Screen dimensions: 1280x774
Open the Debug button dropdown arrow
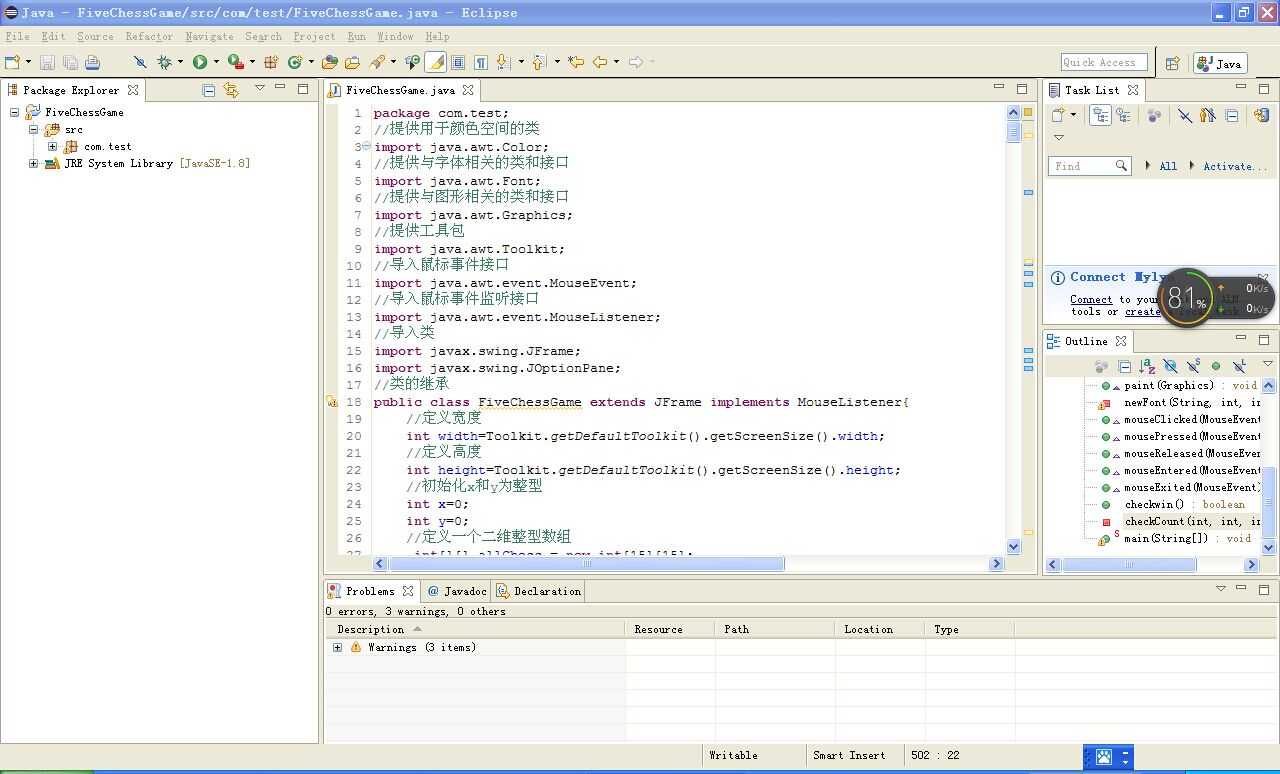(180, 62)
